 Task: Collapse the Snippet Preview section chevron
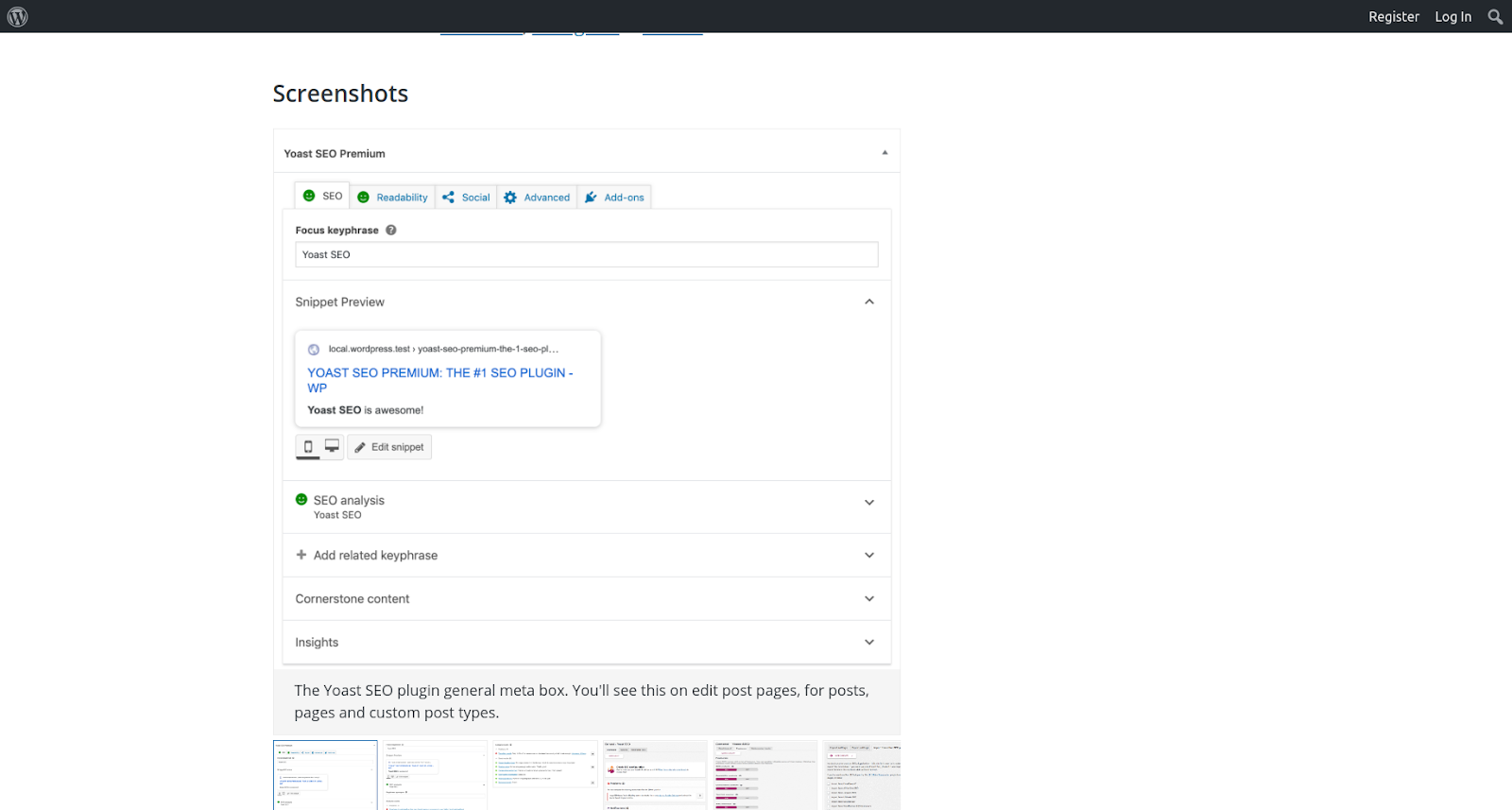[869, 302]
